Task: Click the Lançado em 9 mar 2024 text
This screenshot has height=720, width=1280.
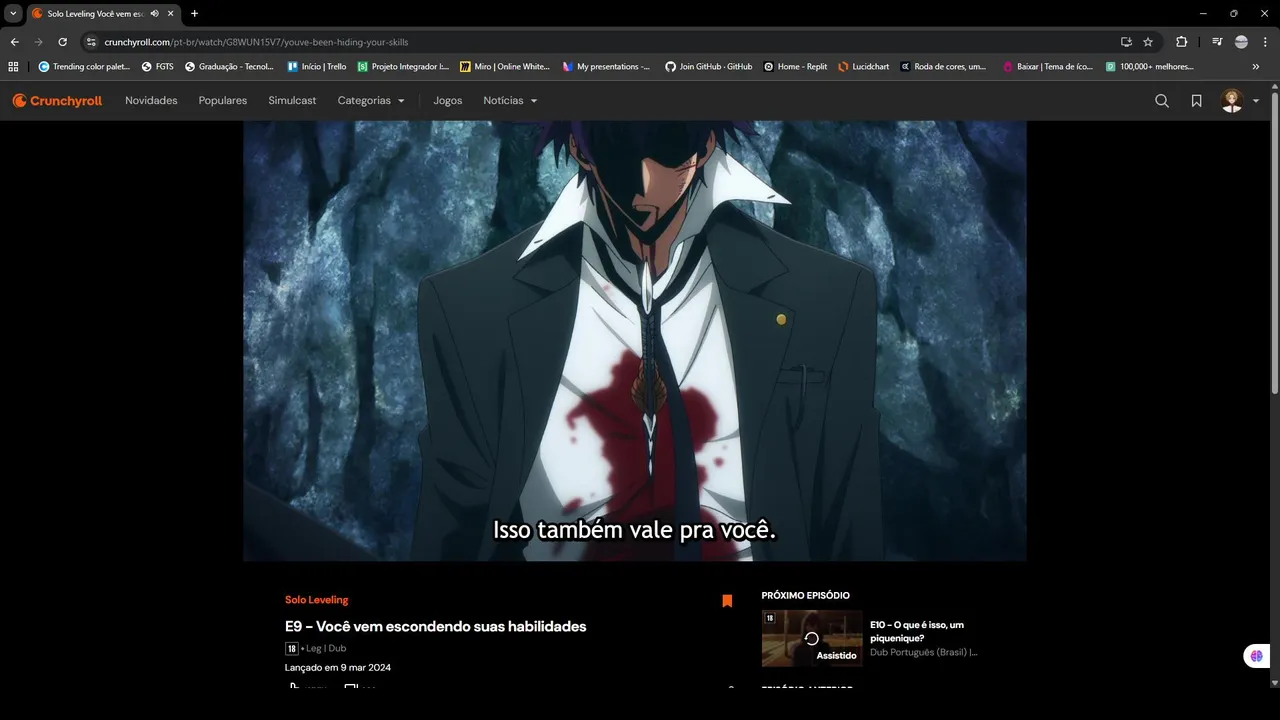Action: tap(338, 667)
